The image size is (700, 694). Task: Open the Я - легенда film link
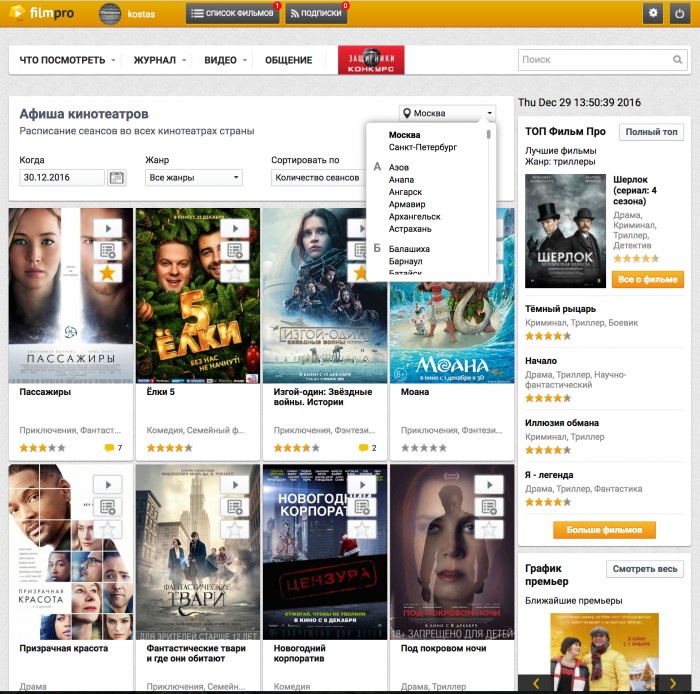pos(549,475)
